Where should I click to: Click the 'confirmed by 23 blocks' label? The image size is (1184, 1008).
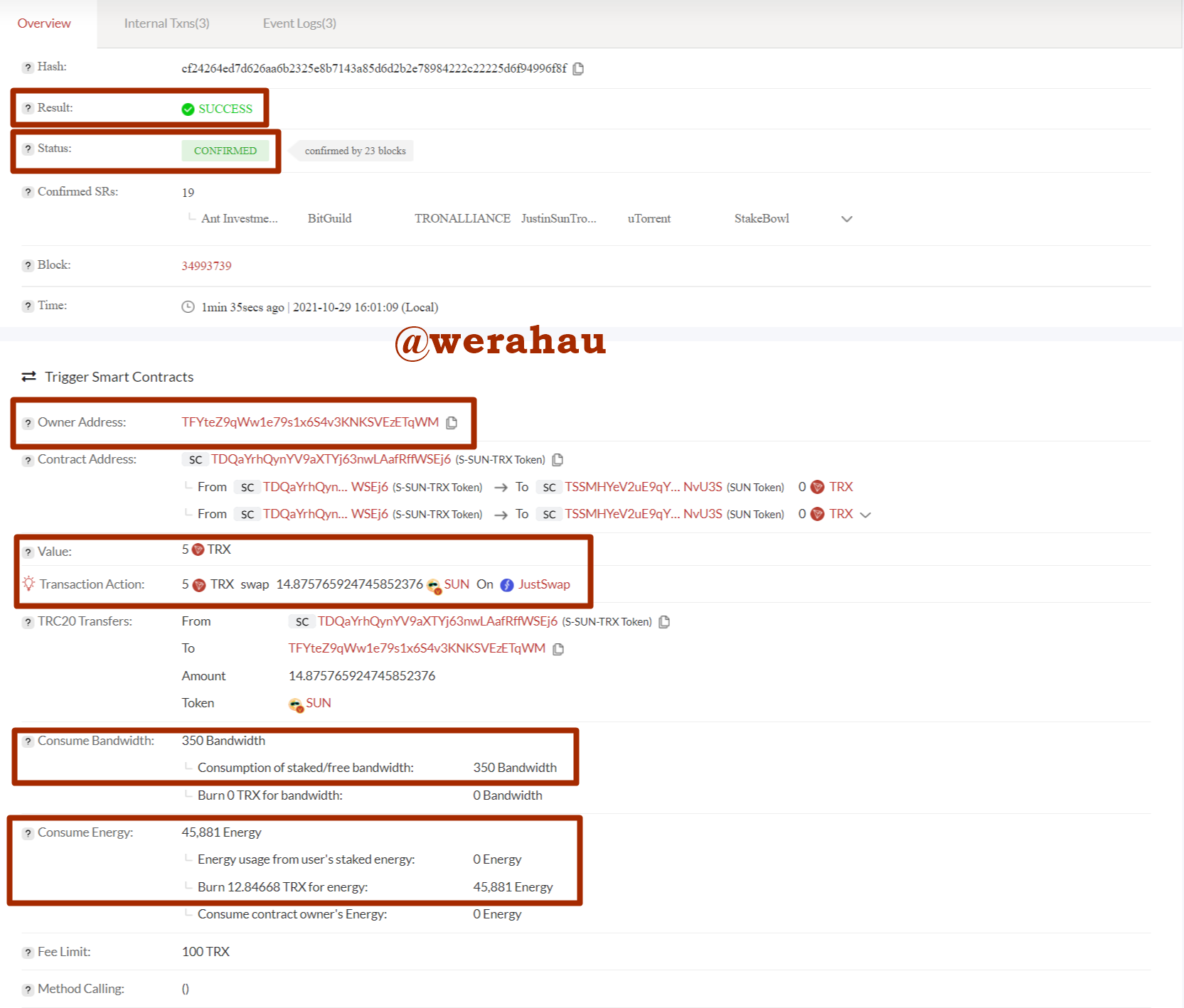[355, 151]
